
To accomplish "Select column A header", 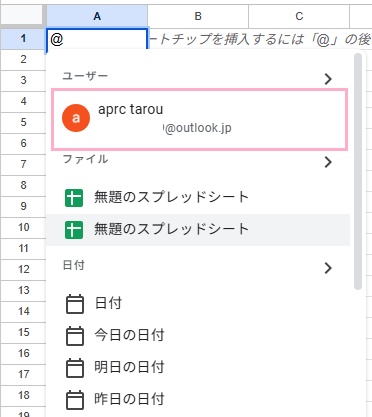I will click(x=97, y=16).
